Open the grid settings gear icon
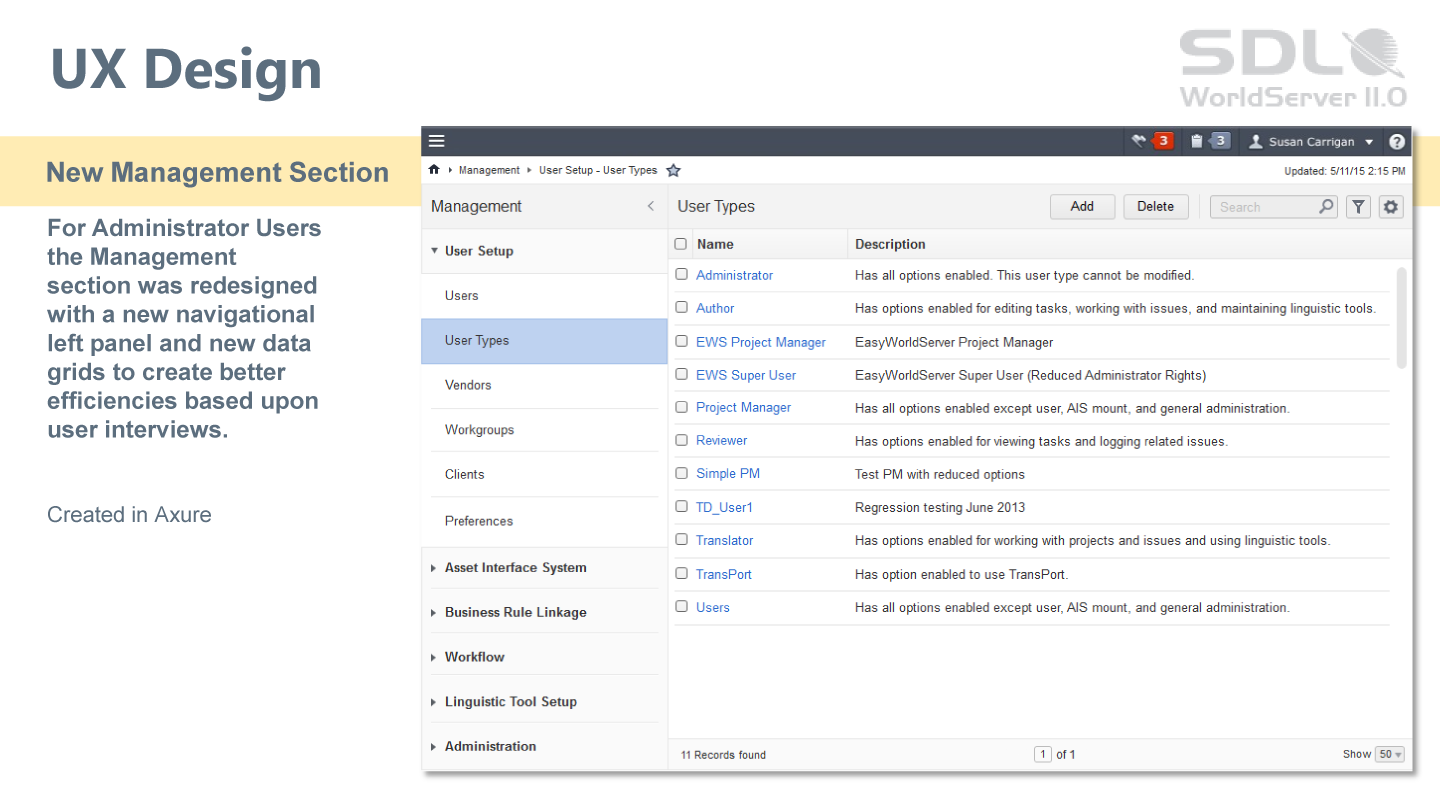 1390,207
